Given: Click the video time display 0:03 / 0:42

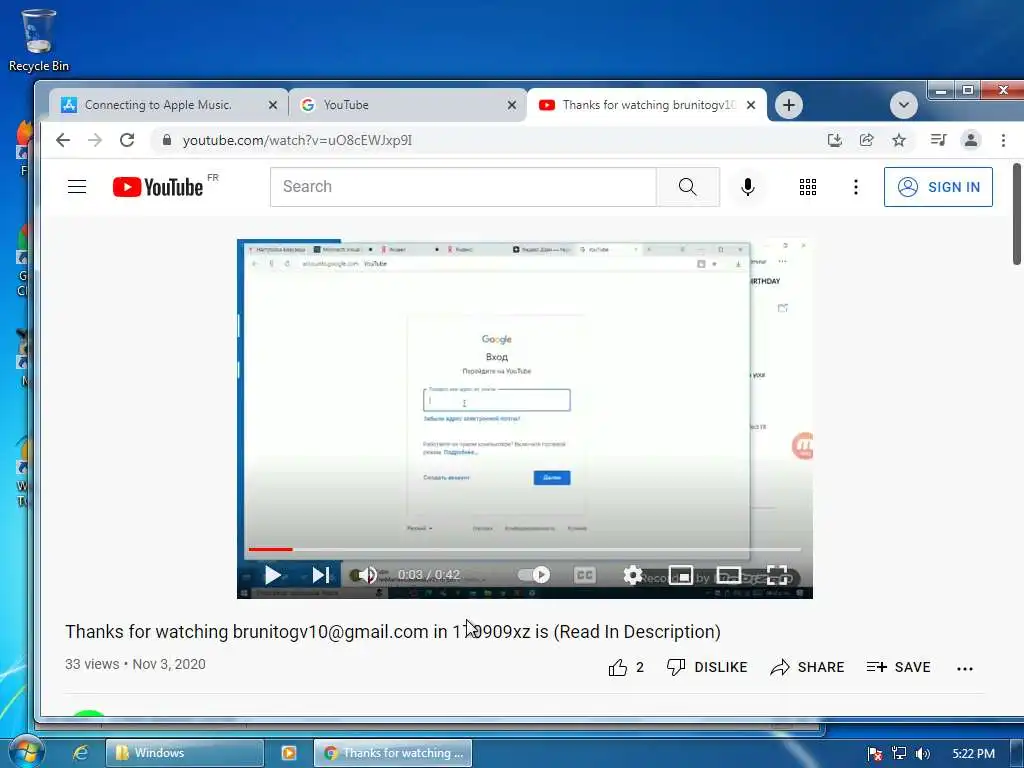Looking at the screenshot, I should (429, 575).
